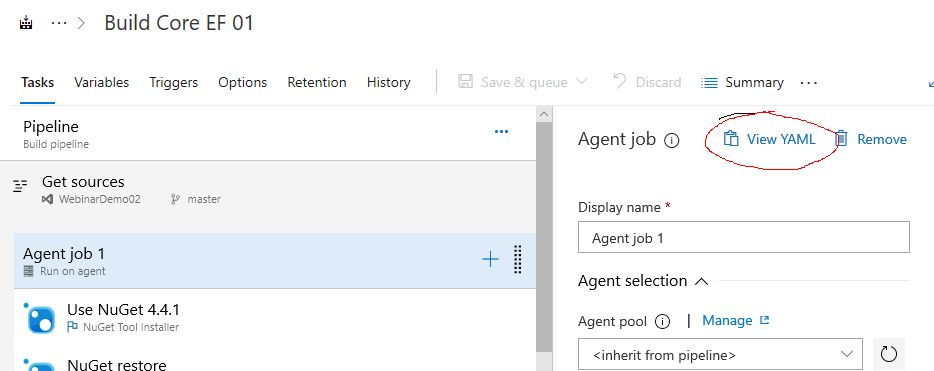This screenshot has height=371, width=934.
Task: Click the Agent job 1 drag handle
Action: [x=518, y=259]
